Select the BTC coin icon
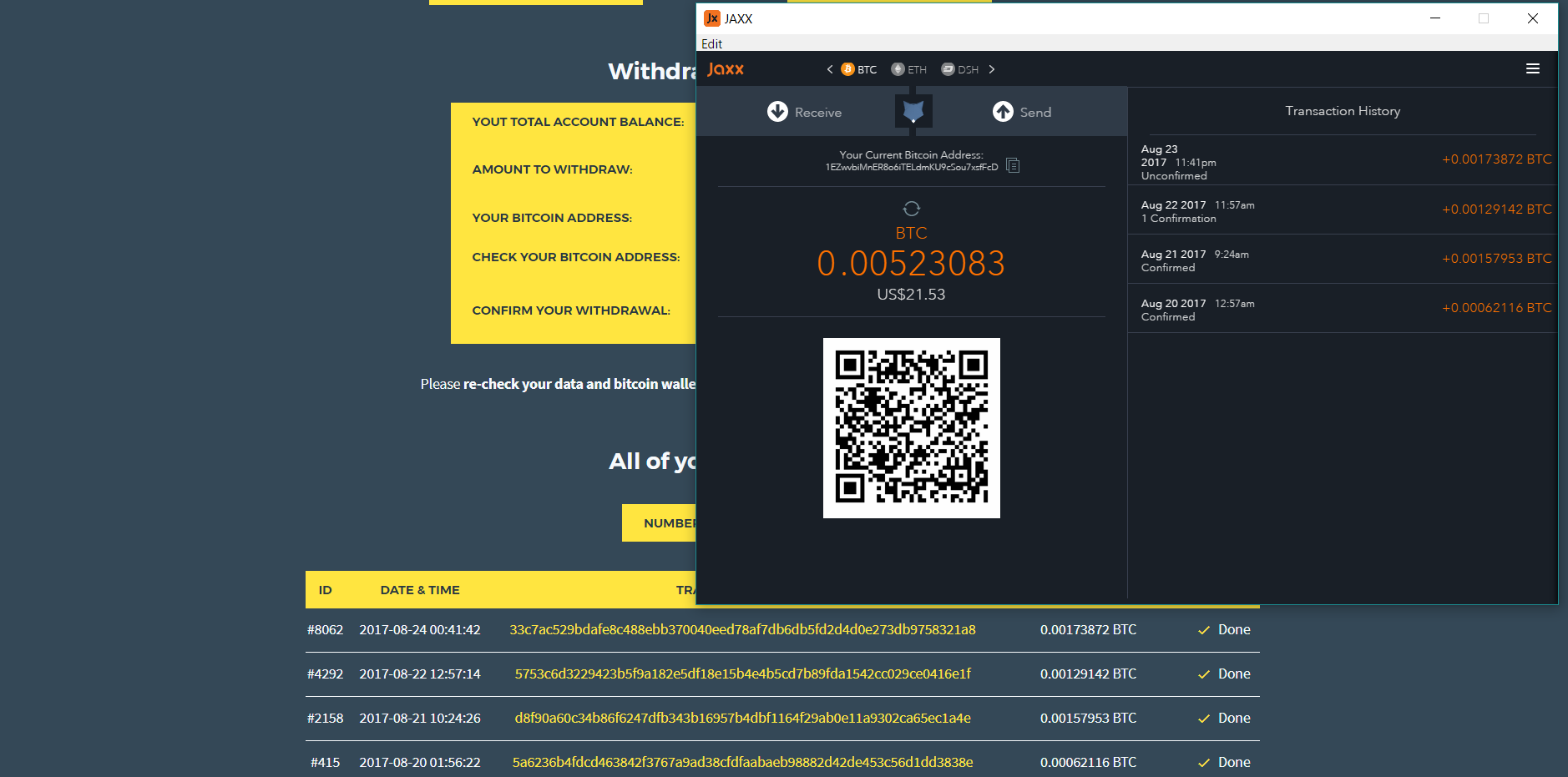The width and height of the screenshot is (1568, 777). pos(847,69)
